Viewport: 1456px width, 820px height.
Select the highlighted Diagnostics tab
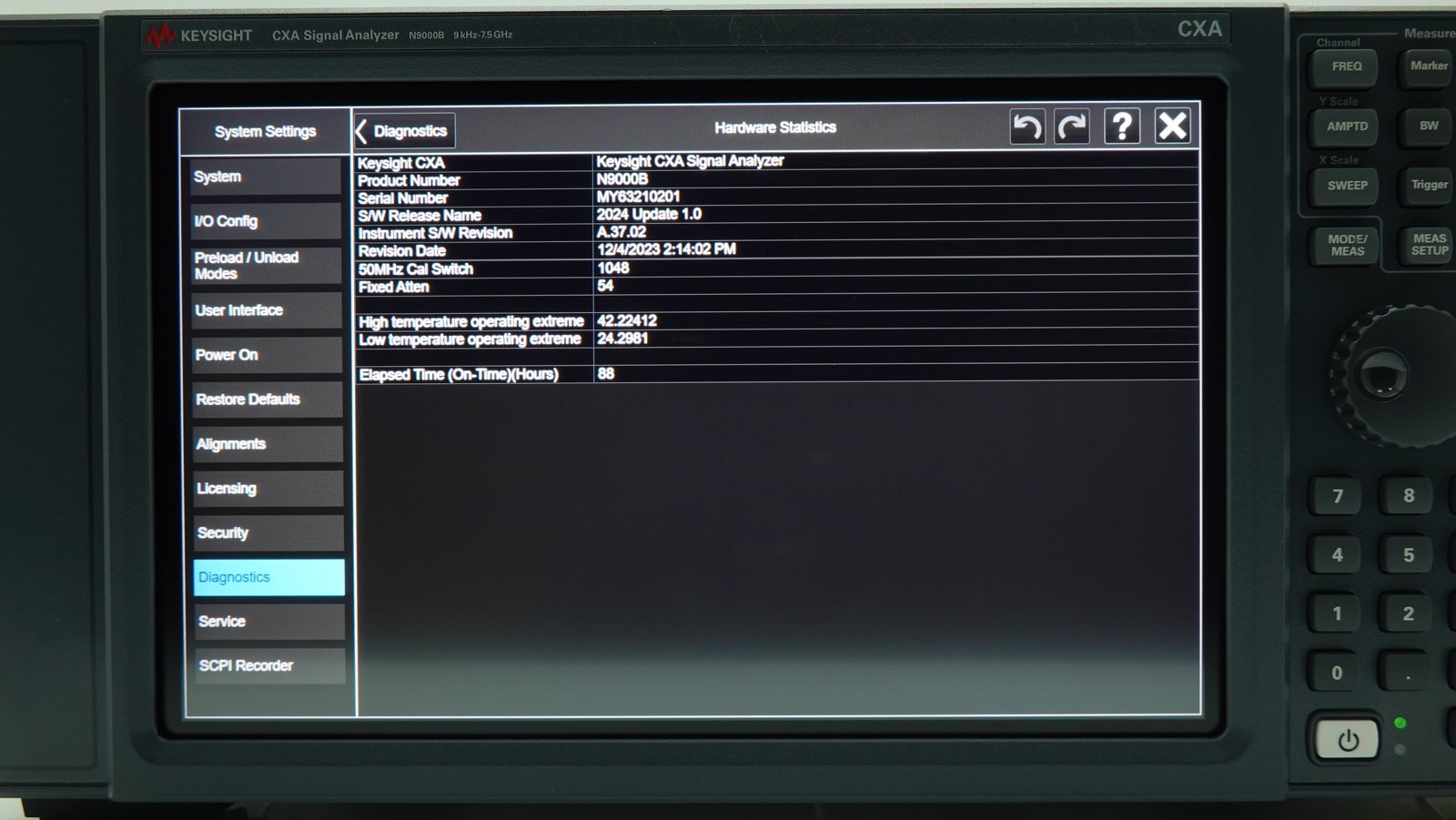click(269, 577)
